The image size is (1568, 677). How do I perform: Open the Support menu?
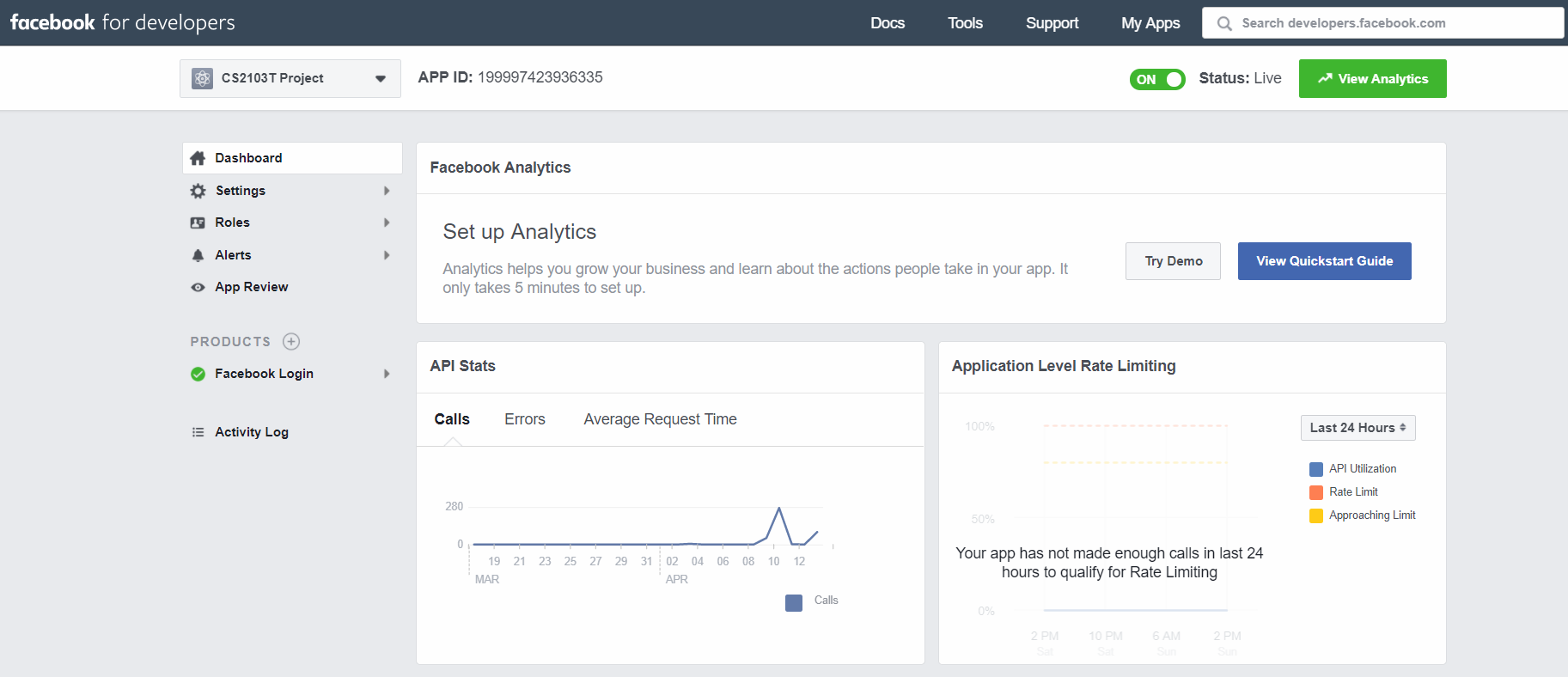pyautogui.click(x=1052, y=23)
